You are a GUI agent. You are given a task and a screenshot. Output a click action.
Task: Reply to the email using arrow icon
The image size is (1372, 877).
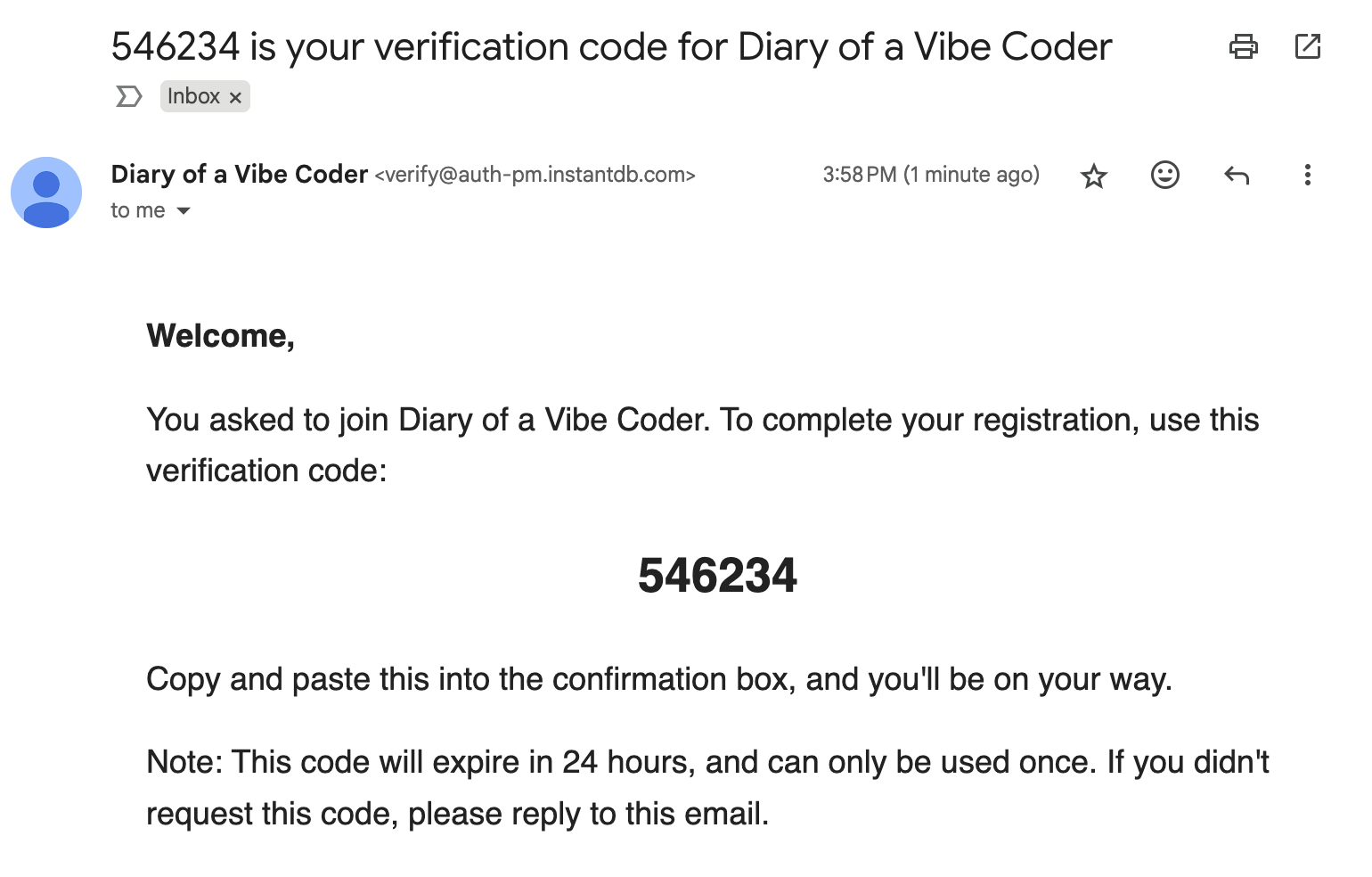[1236, 175]
